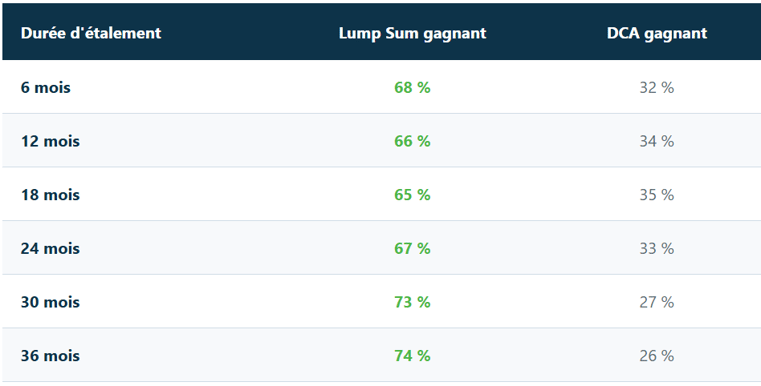Click the green 68 % Lump Sum value
Image resolution: width=761 pixels, height=386 pixels.
pos(412,88)
